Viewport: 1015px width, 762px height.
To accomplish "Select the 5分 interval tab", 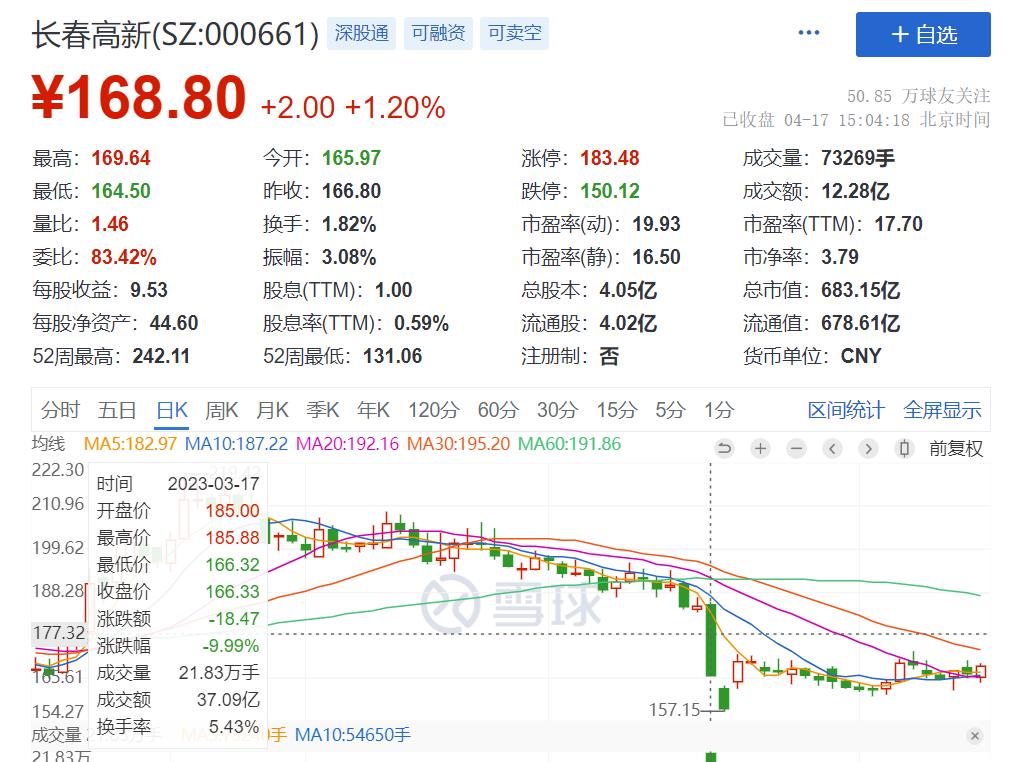I will tap(671, 410).
